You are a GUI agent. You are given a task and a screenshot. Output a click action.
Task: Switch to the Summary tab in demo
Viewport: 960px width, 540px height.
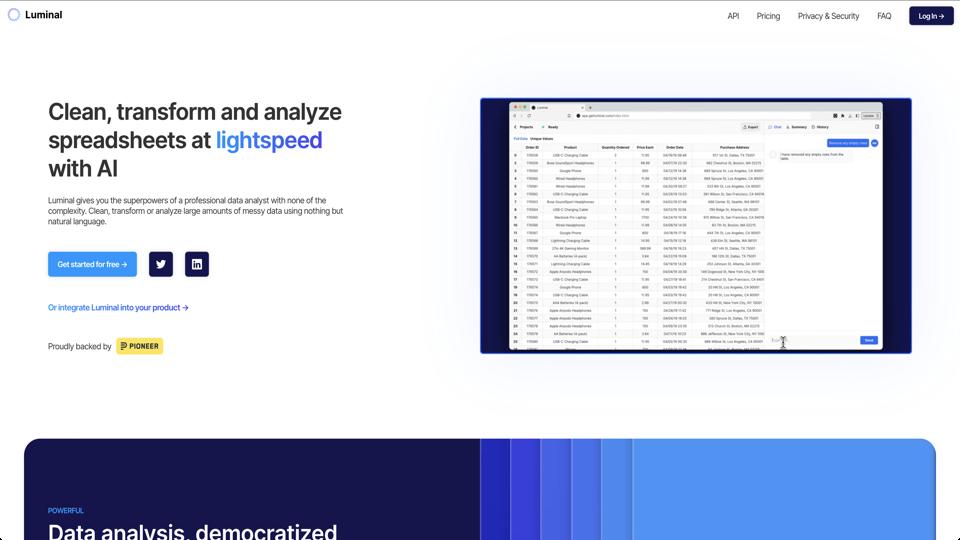(796, 127)
